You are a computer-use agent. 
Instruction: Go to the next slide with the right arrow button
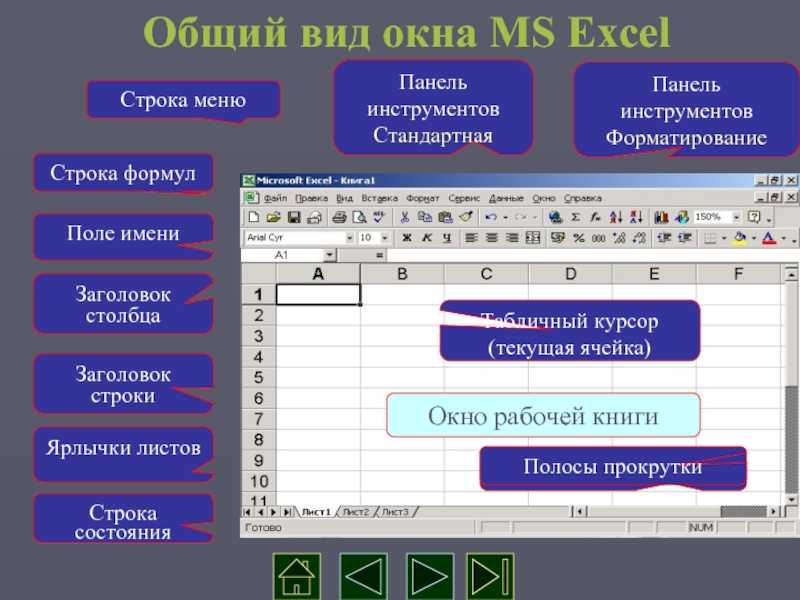pos(430,577)
